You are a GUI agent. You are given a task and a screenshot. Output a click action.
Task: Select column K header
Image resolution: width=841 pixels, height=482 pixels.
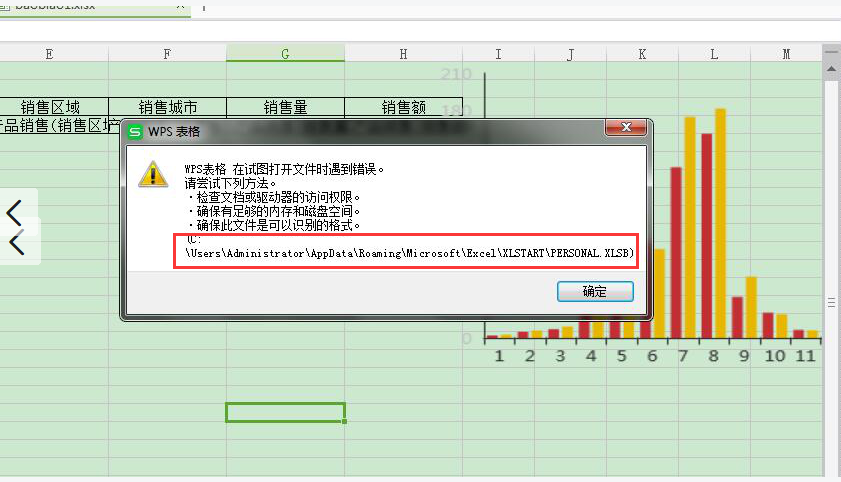click(x=642, y=54)
